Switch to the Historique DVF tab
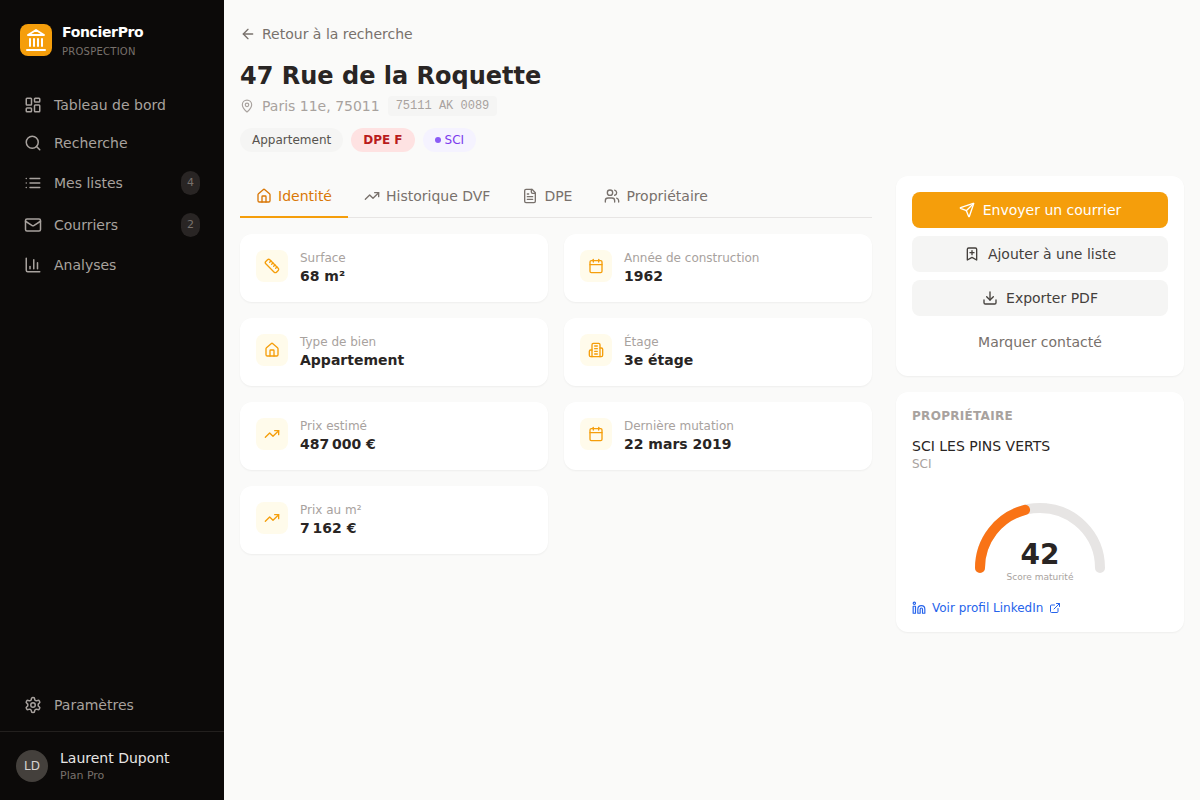 tap(427, 196)
